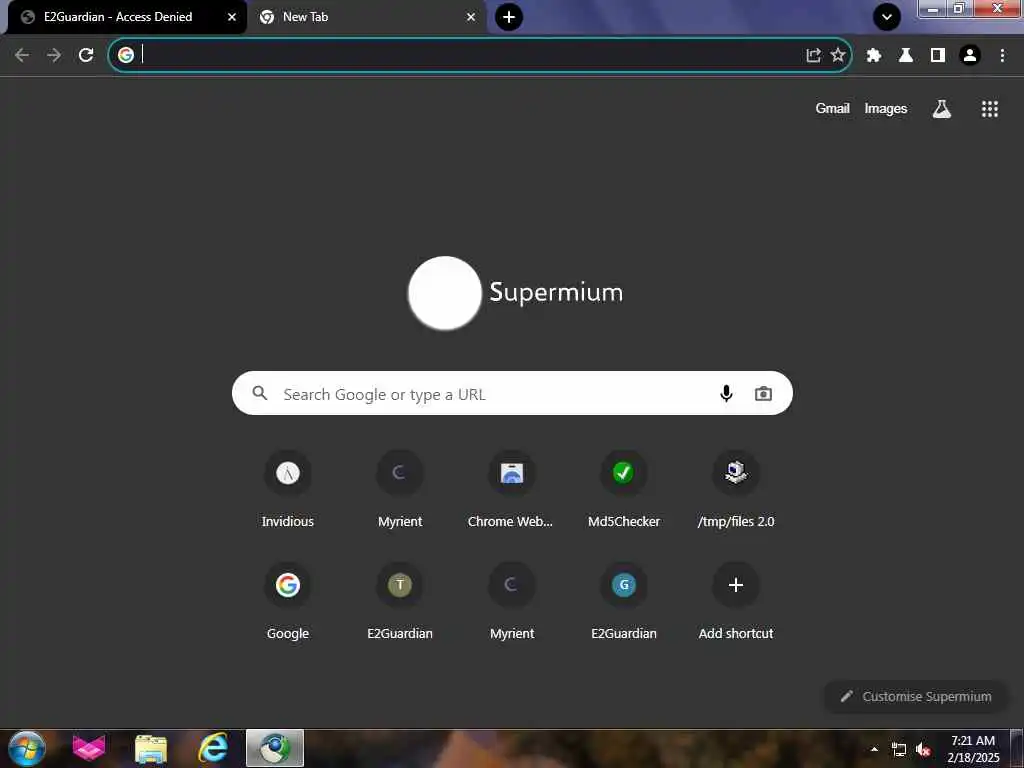Add shortcut with the plus tile
Viewport: 1024px width, 768px height.
[736, 601]
